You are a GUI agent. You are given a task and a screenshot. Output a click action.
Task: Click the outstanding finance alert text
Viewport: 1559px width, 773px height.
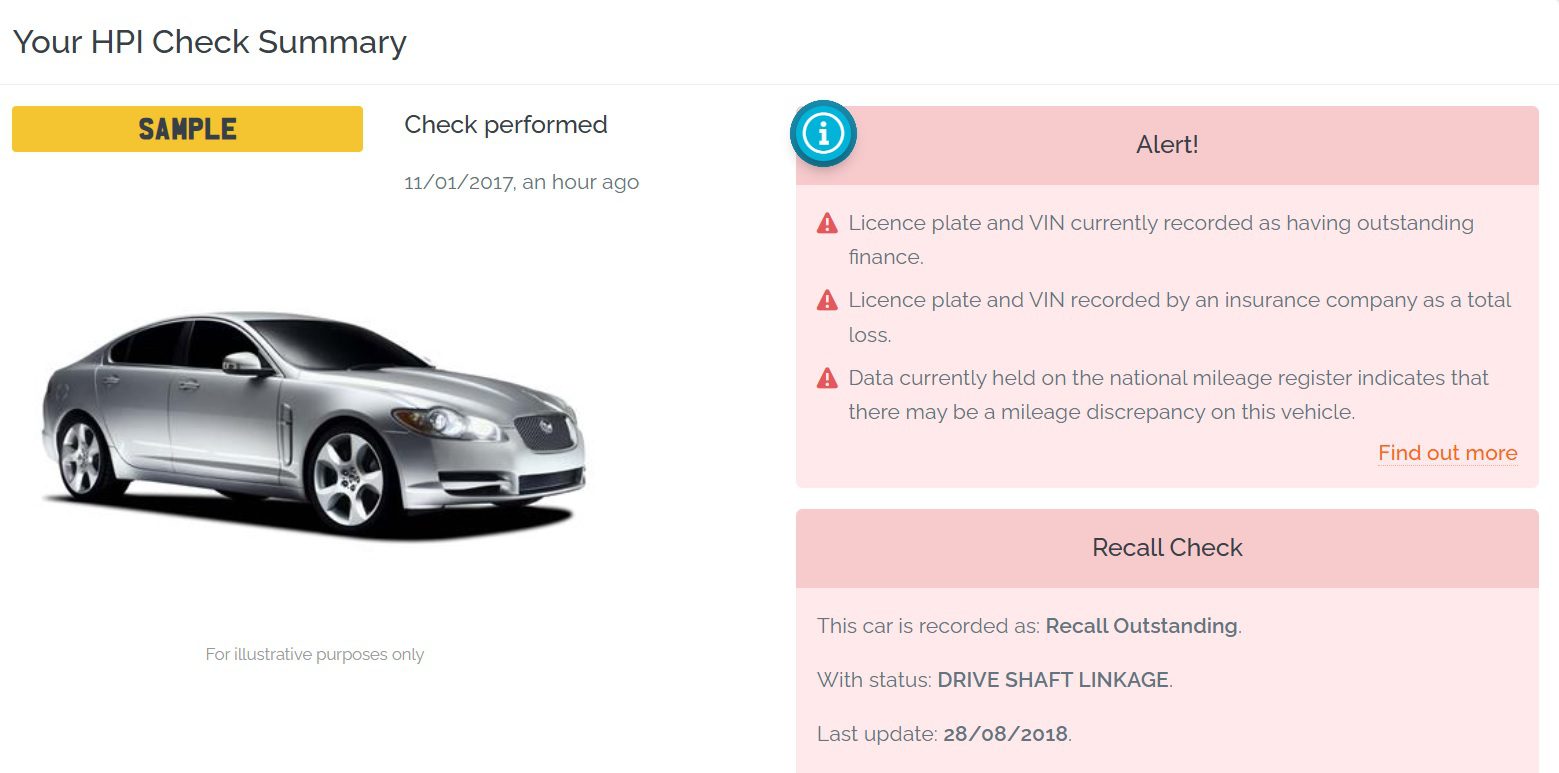[1160, 223]
